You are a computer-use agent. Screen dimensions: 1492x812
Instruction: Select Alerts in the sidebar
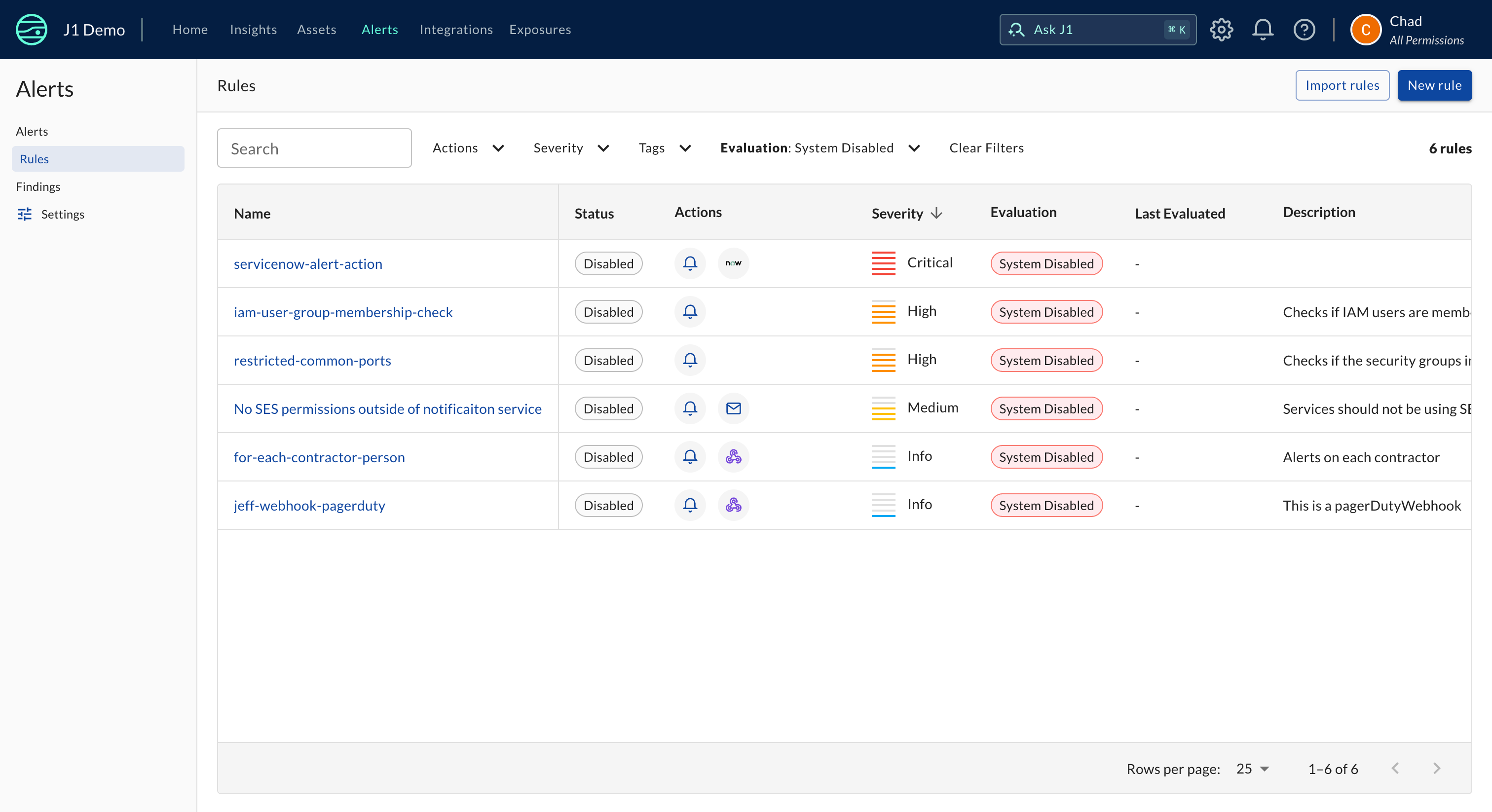pyautogui.click(x=32, y=132)
